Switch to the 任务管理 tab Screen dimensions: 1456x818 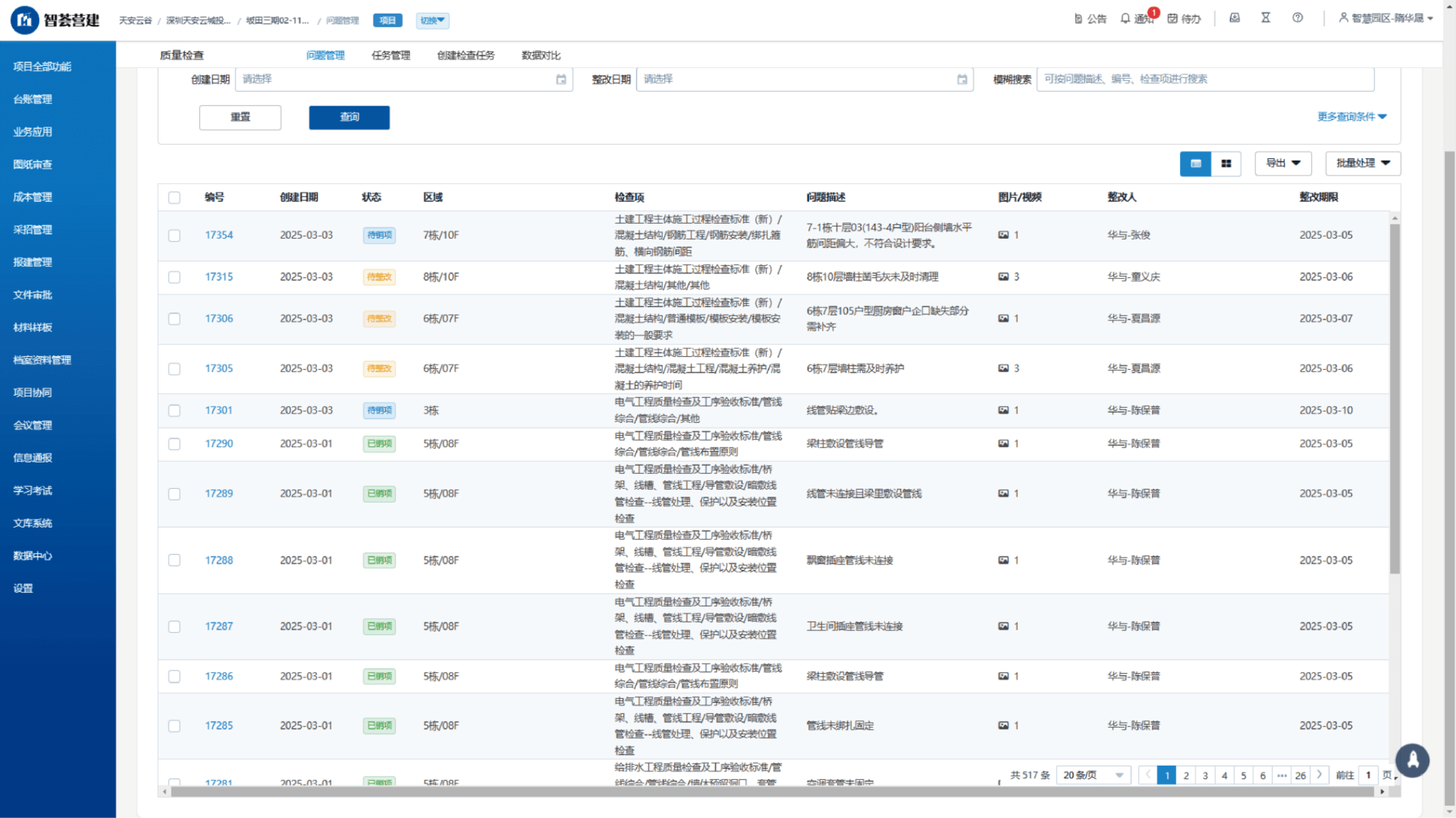[x=391, y=55]
